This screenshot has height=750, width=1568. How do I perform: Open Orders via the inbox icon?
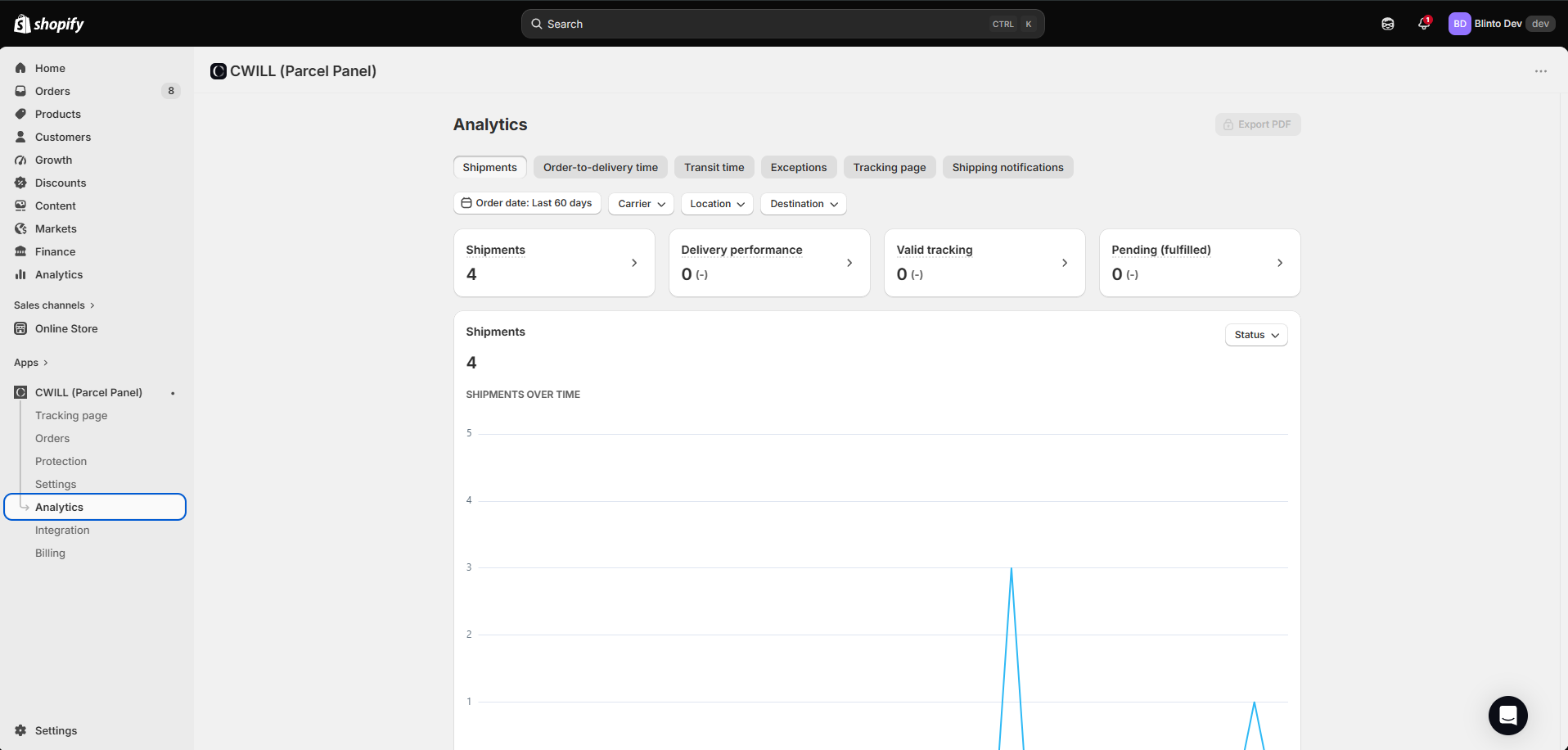tap(20, 91)
